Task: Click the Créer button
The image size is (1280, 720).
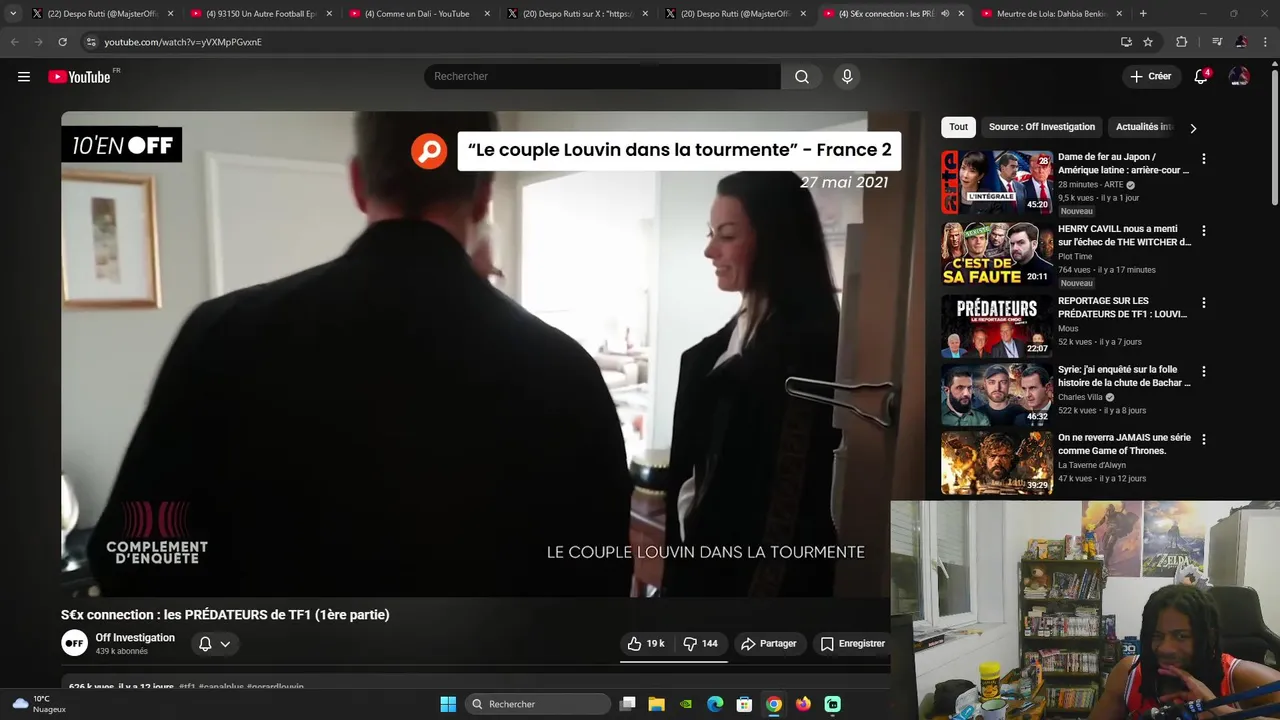Action: point(1150,77)
